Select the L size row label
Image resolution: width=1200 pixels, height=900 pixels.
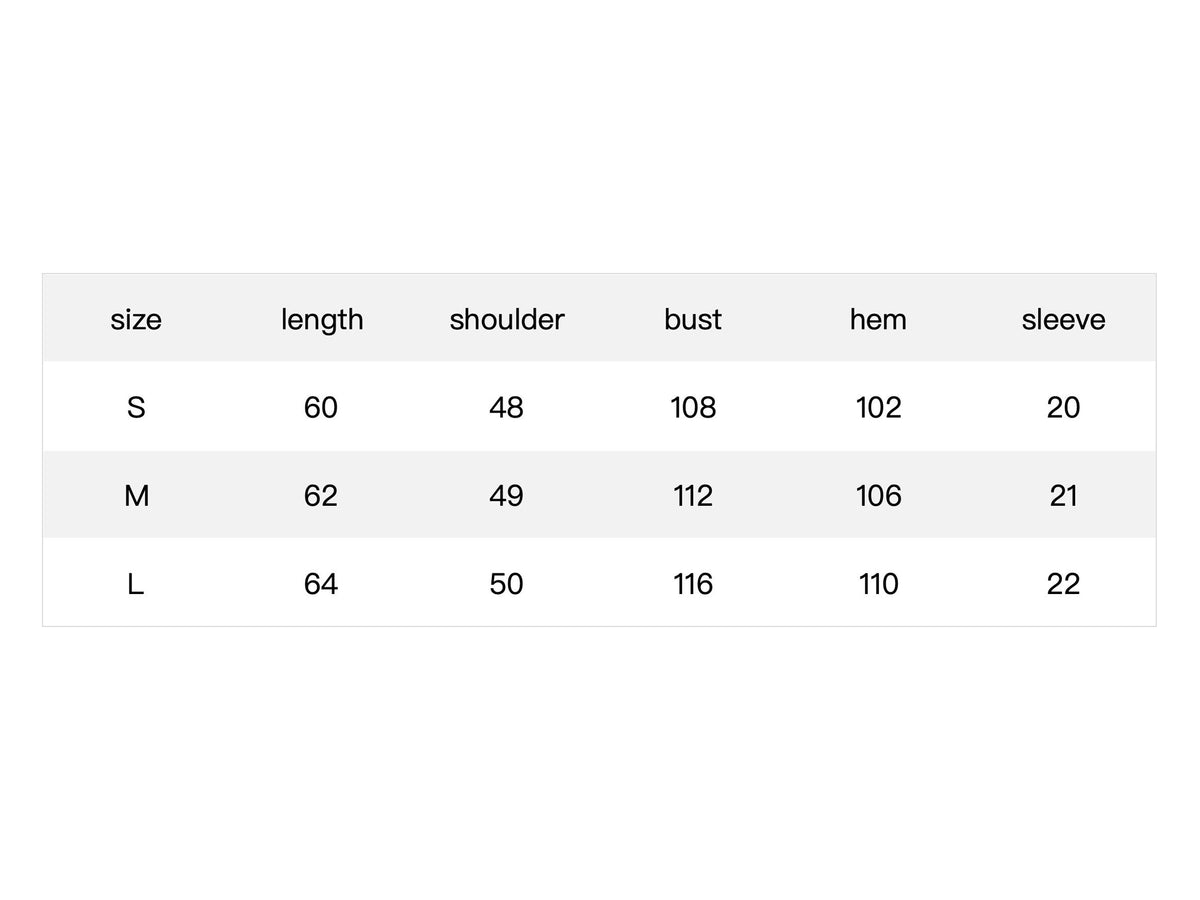pyautogui.click(x=136, y=584)
